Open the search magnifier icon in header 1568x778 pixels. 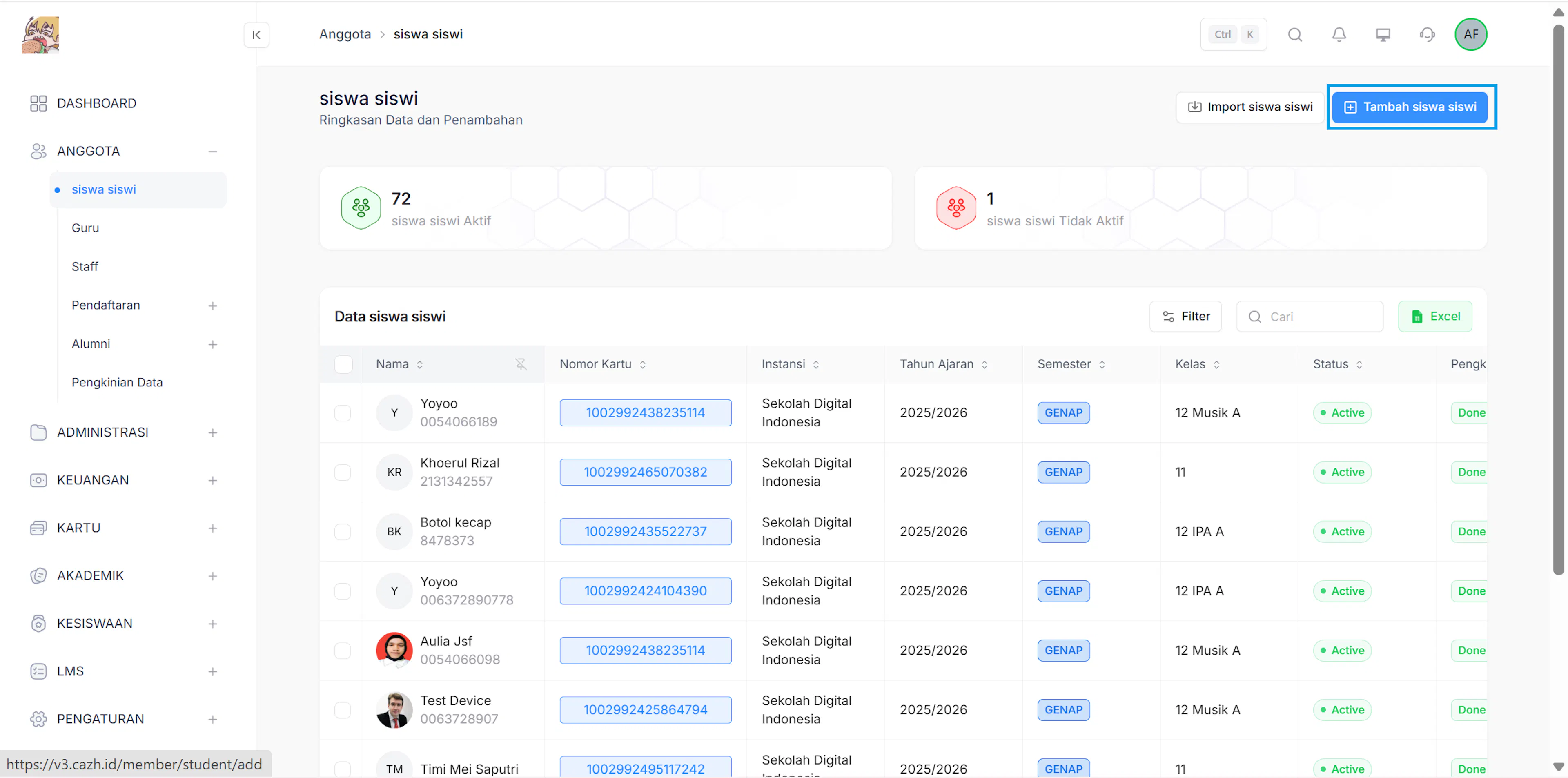point(1295,35)
